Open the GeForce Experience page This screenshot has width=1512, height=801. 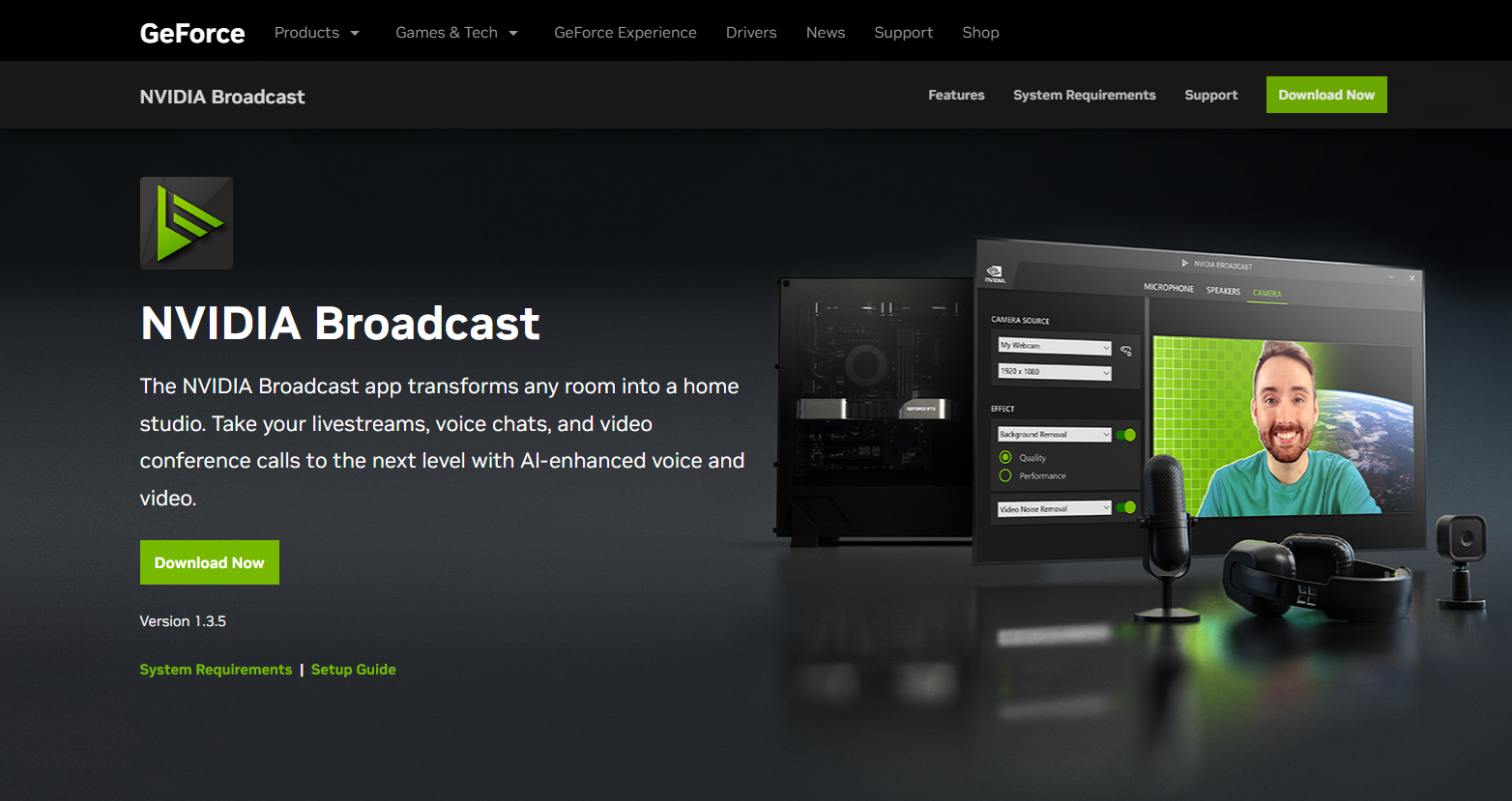pyautogui.click(x=625, y=33)
